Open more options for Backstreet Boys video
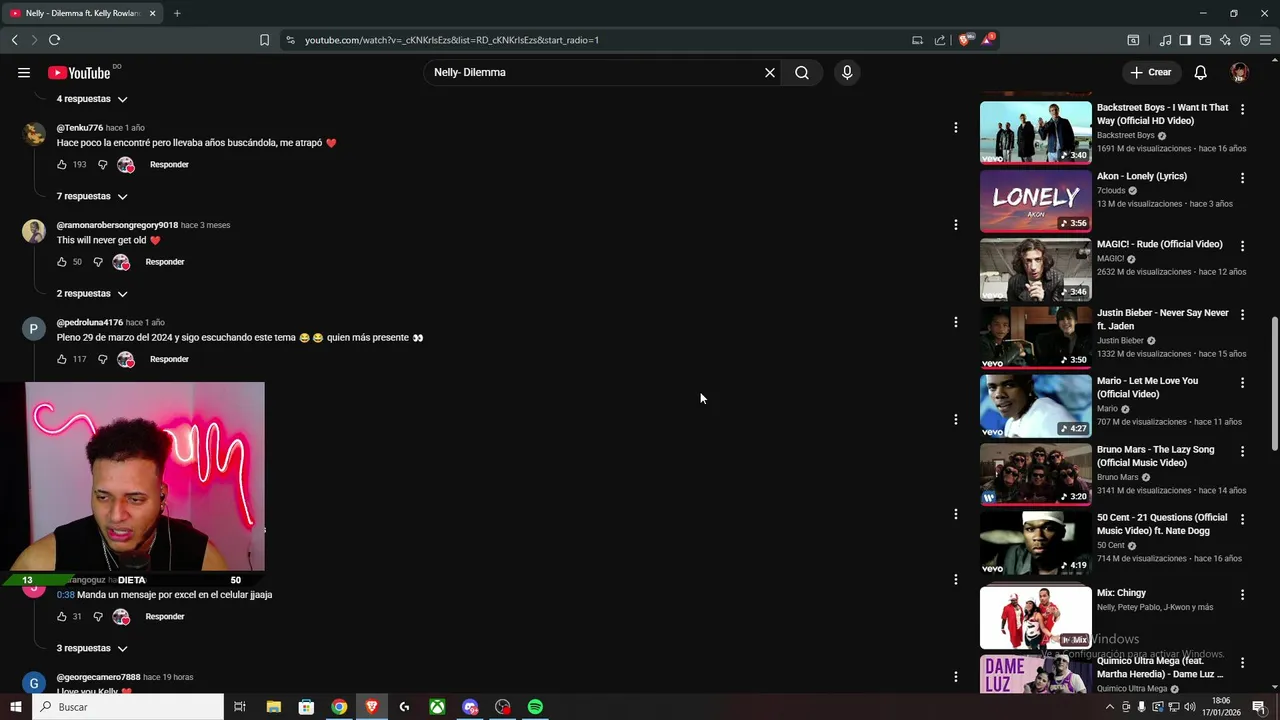 click(1243, 109)
